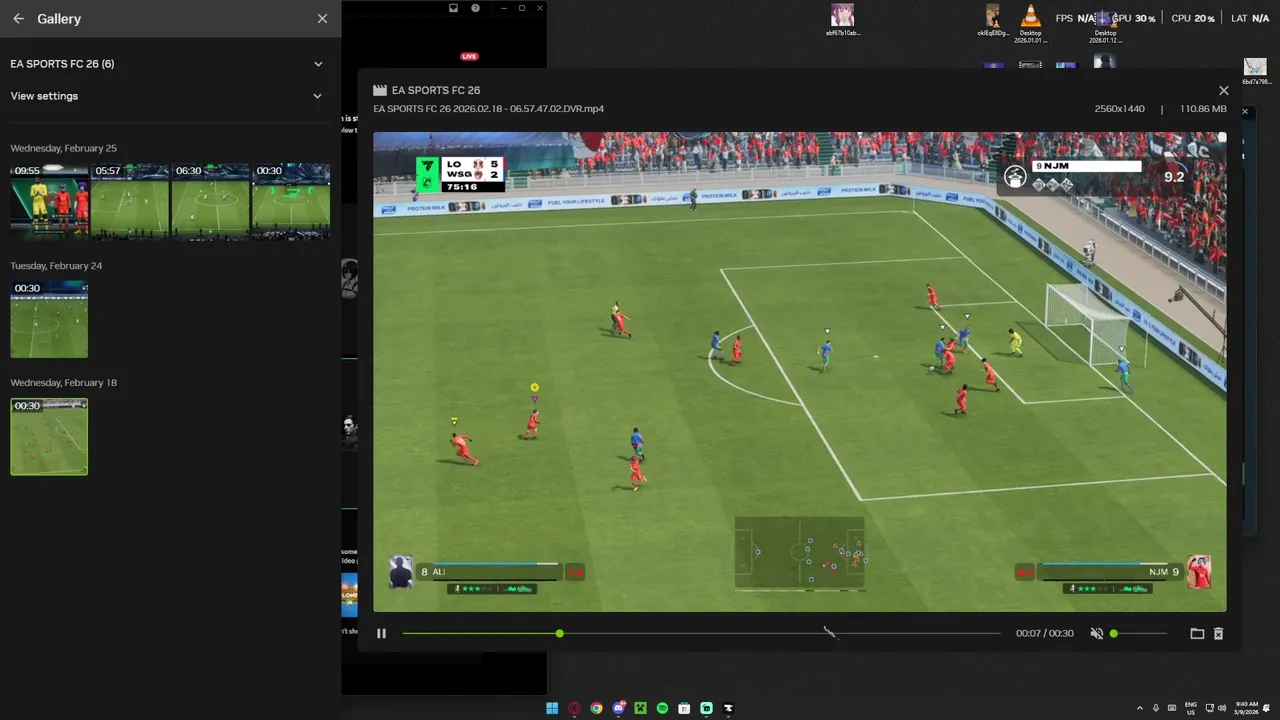Click the file name EA SPORTS FC 26 2026.02.18 text

click(x=489, y=109)
